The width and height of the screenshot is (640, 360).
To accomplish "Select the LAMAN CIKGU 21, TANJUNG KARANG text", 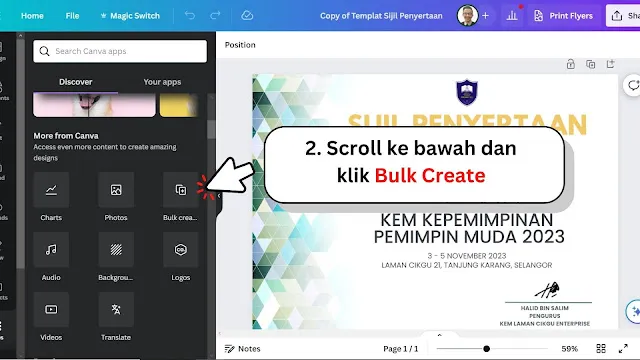I will tap(467, 265).
